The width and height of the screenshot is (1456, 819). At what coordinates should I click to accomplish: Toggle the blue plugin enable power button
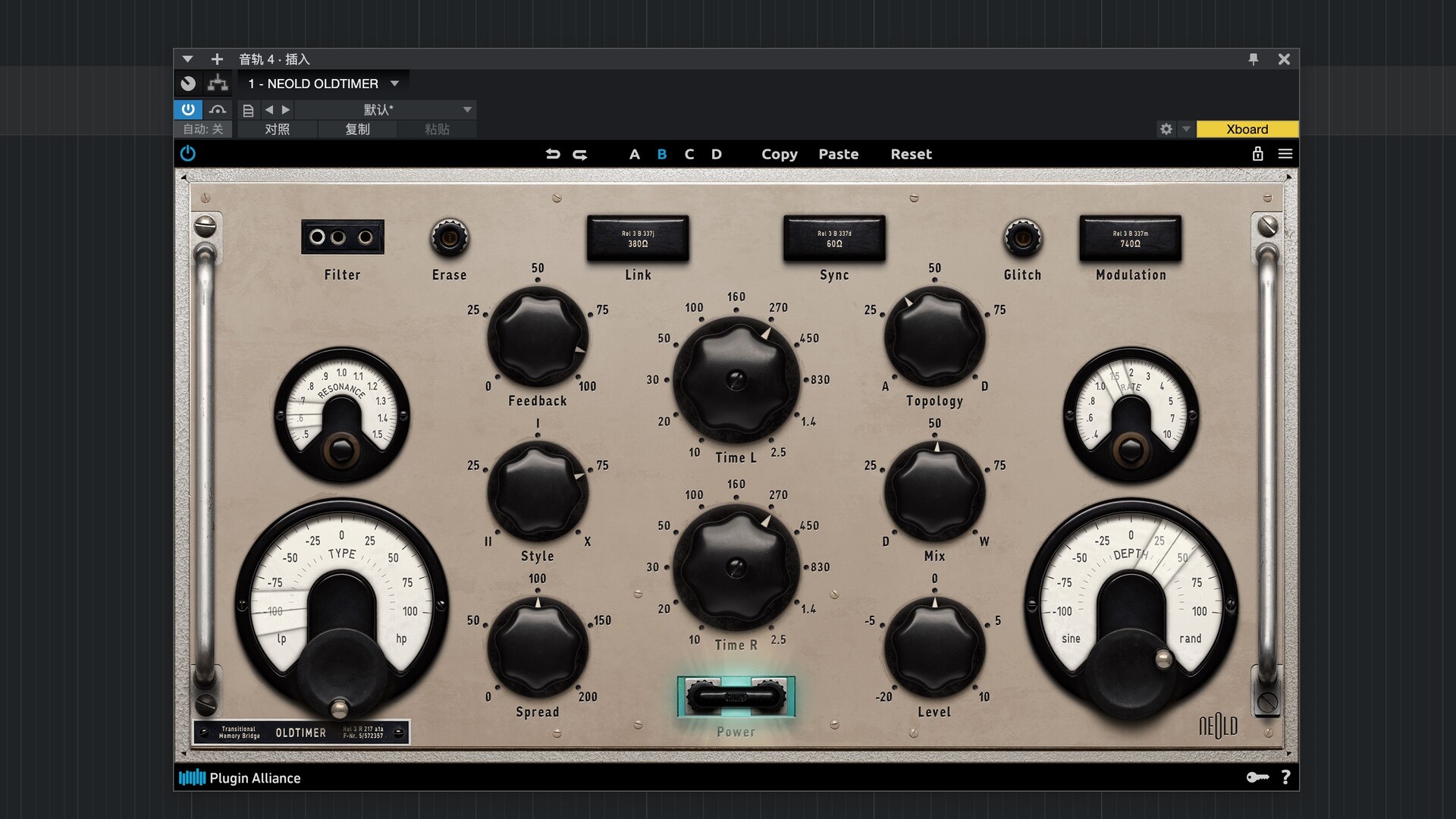188,110
